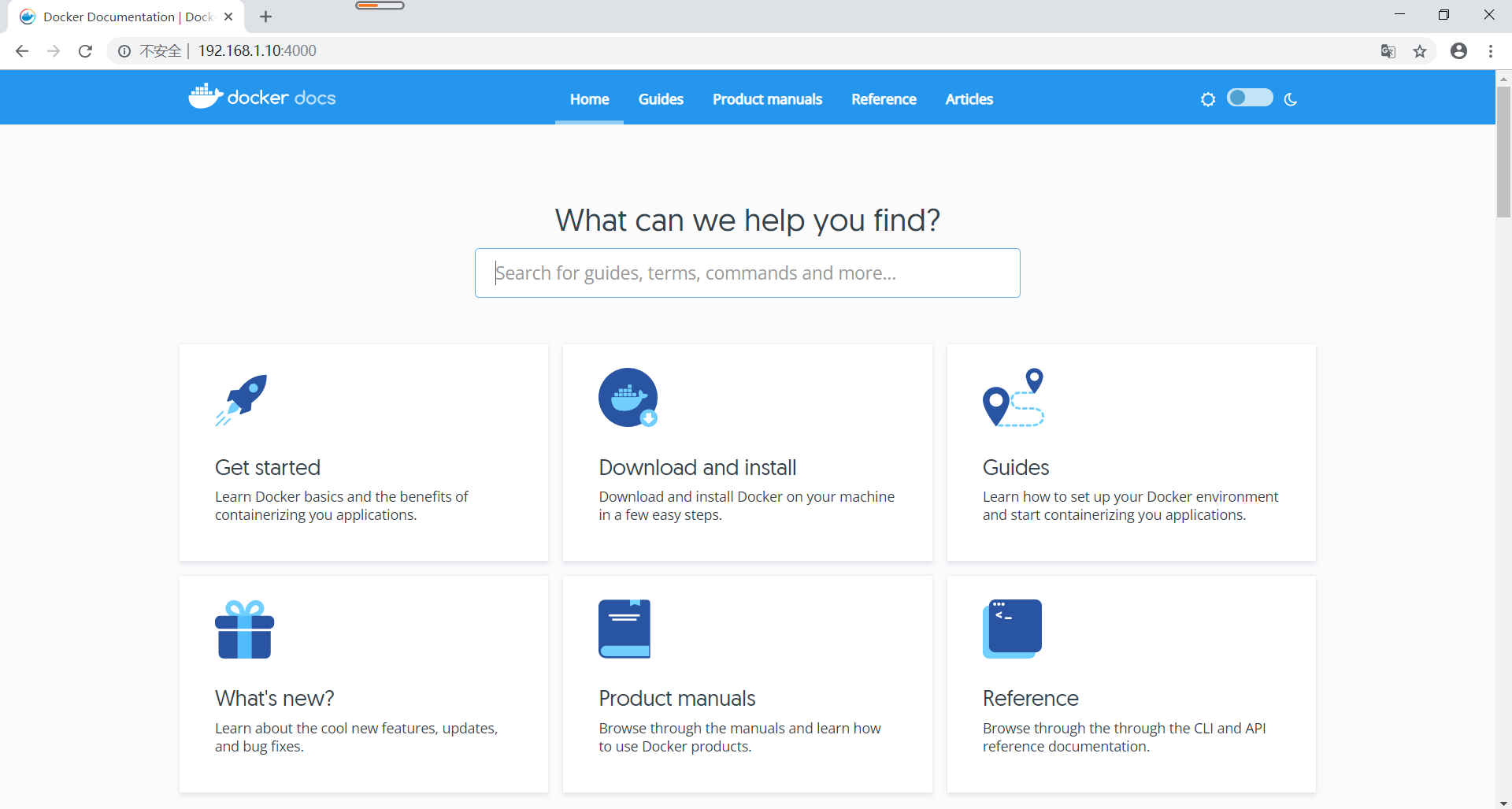1512x809 pixels.
Task: Click the Docker download circle icon
Action: tap(628, 398)
